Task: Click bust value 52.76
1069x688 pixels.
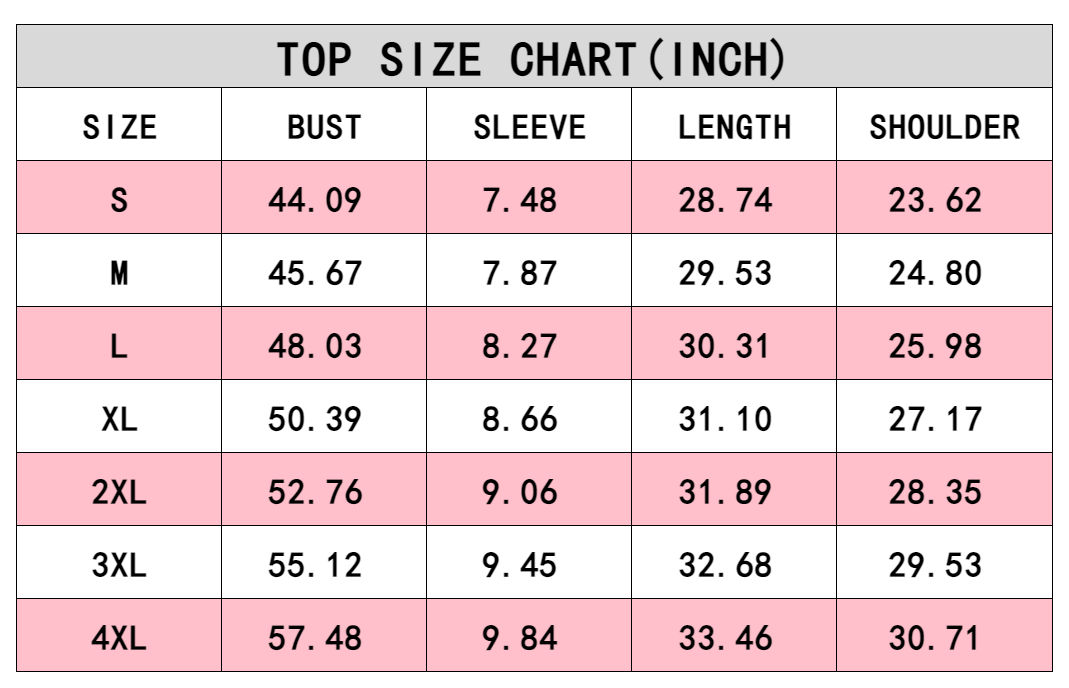Action: [315, 492]
